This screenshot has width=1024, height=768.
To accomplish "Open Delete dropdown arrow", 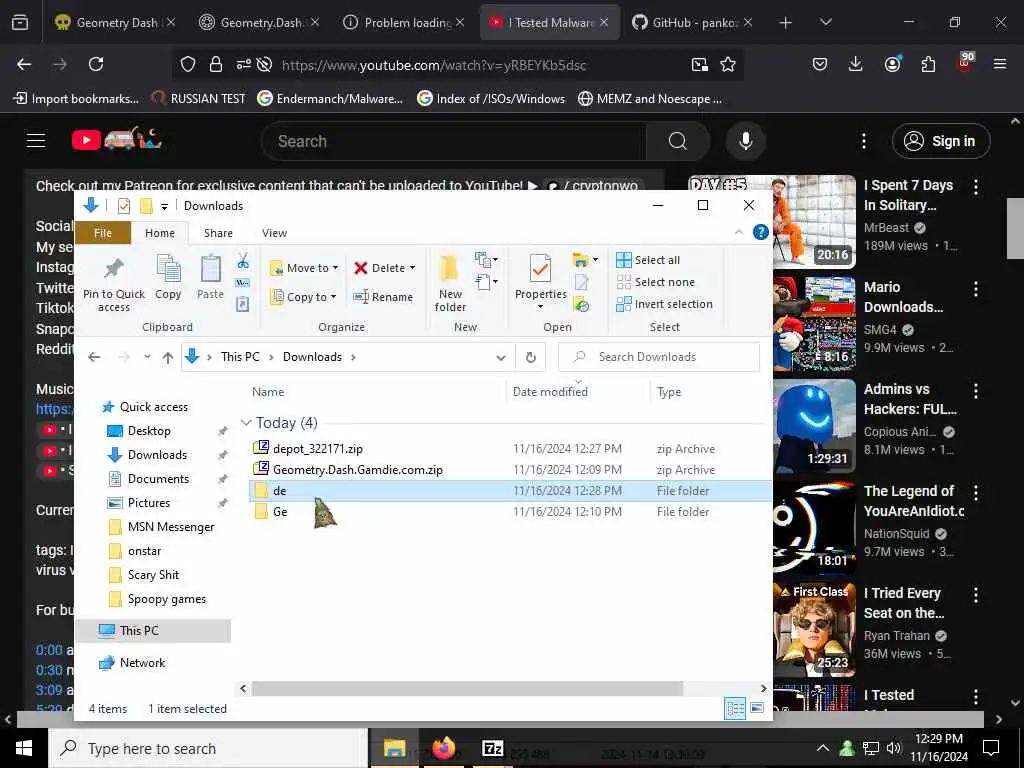I will [412, 268].
